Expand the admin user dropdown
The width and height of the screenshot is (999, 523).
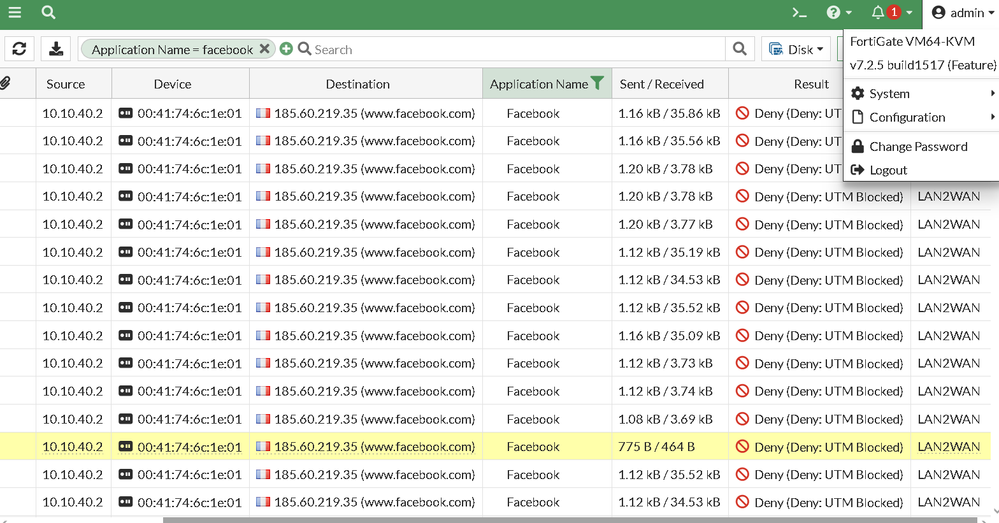tap(963, 13)
